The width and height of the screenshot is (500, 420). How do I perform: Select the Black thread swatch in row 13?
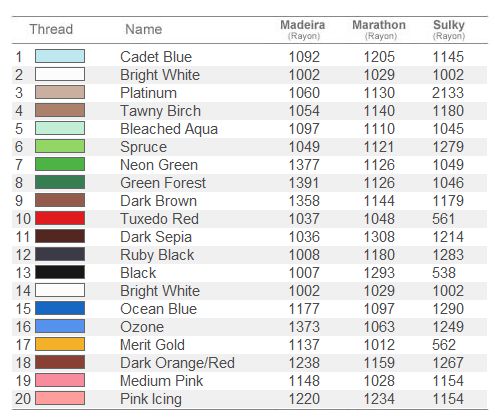[60, 272]
